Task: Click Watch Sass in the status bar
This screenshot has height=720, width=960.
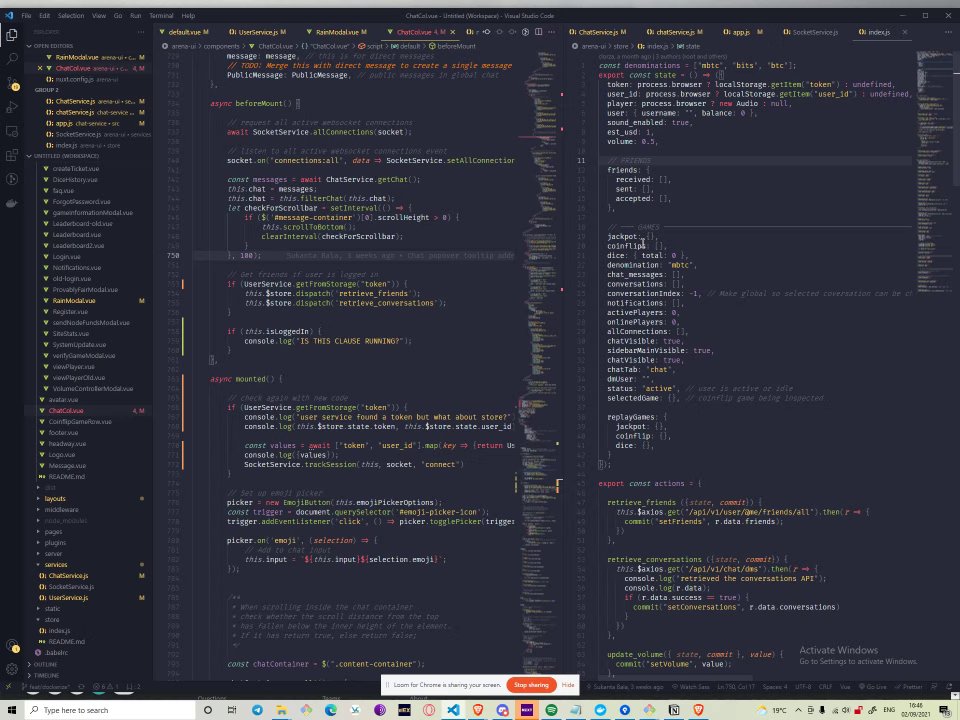Action: point(691,687)
